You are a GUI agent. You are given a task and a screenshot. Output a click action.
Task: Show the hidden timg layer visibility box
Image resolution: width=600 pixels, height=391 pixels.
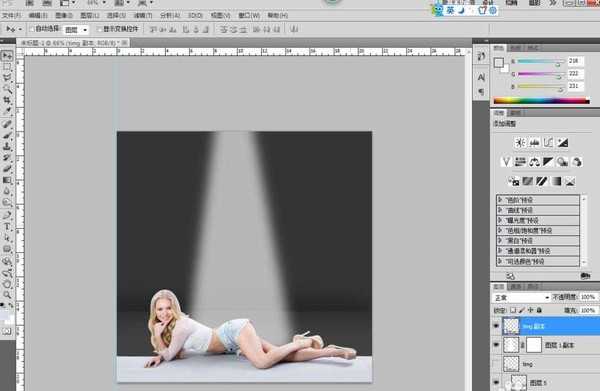tap(496, 364)
